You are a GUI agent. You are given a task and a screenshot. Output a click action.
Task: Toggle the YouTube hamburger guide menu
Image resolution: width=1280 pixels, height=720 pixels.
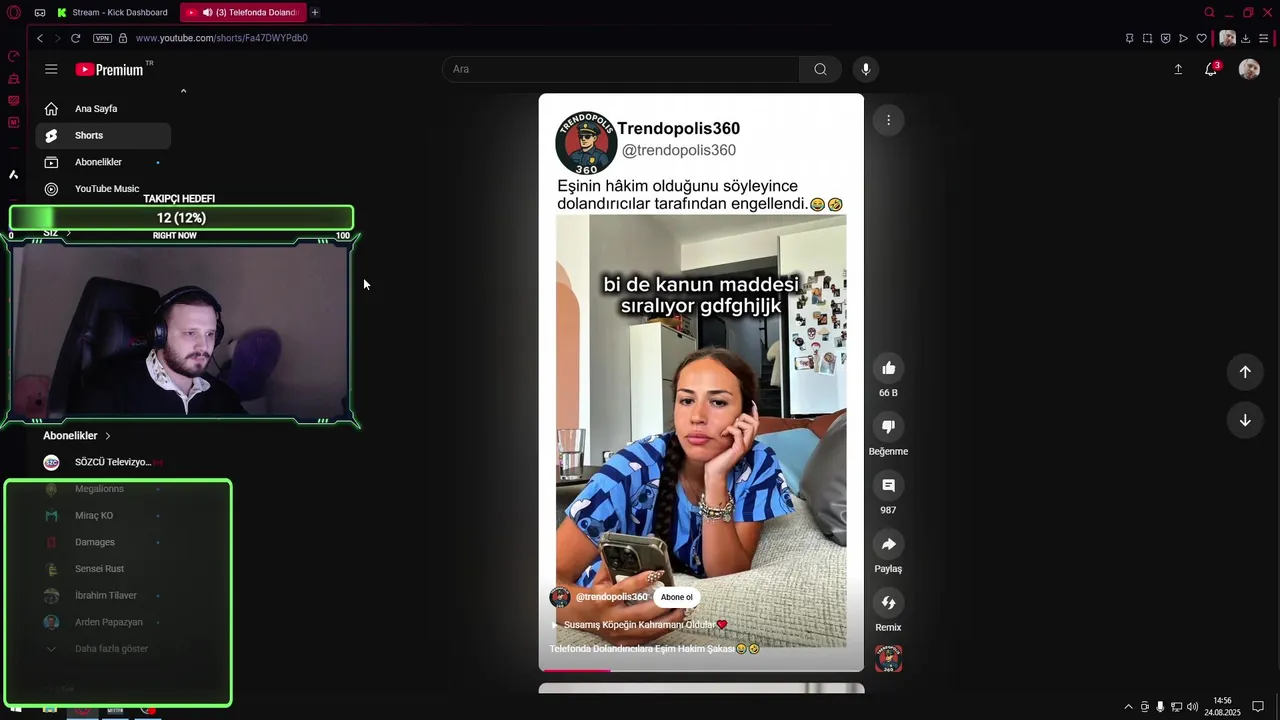pos(51,69)
